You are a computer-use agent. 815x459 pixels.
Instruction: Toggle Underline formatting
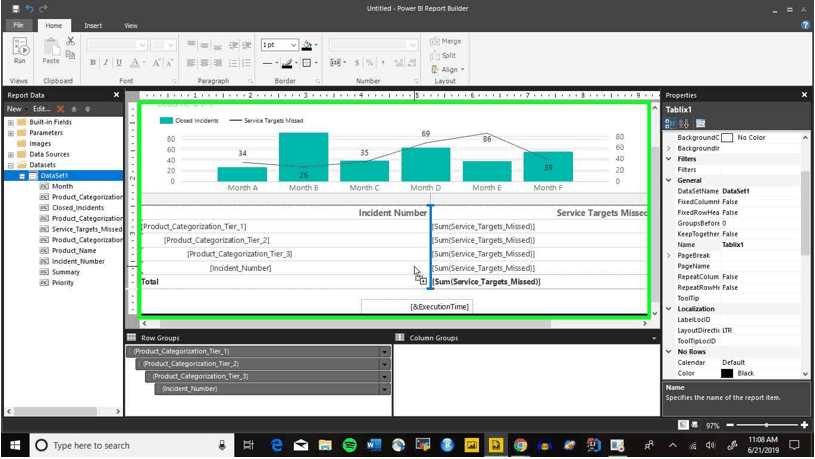[x=119, y=63]
